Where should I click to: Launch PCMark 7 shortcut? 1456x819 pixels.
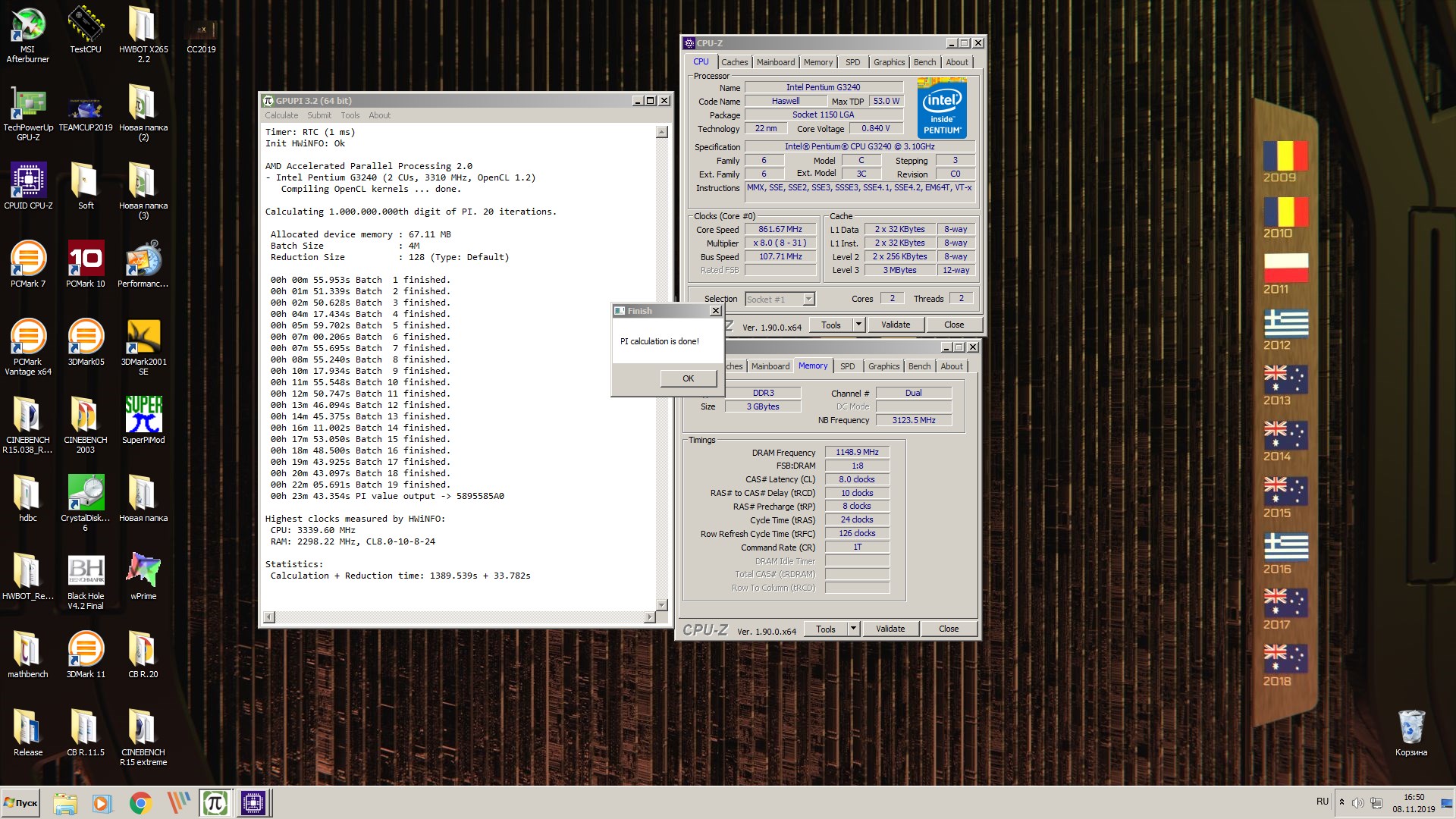(28, 264)
